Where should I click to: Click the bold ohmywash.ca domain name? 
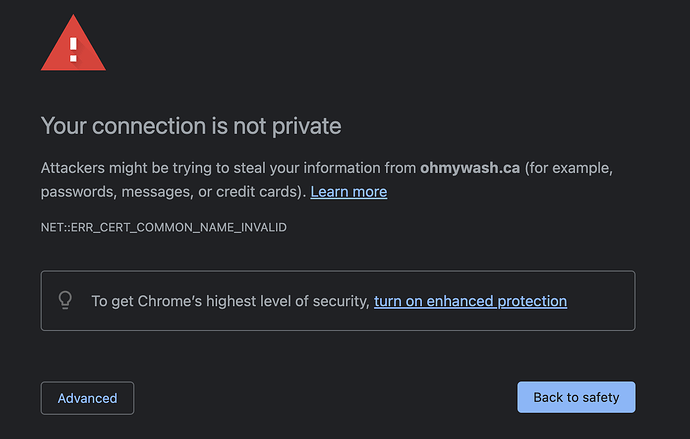(x=470, y=168)
